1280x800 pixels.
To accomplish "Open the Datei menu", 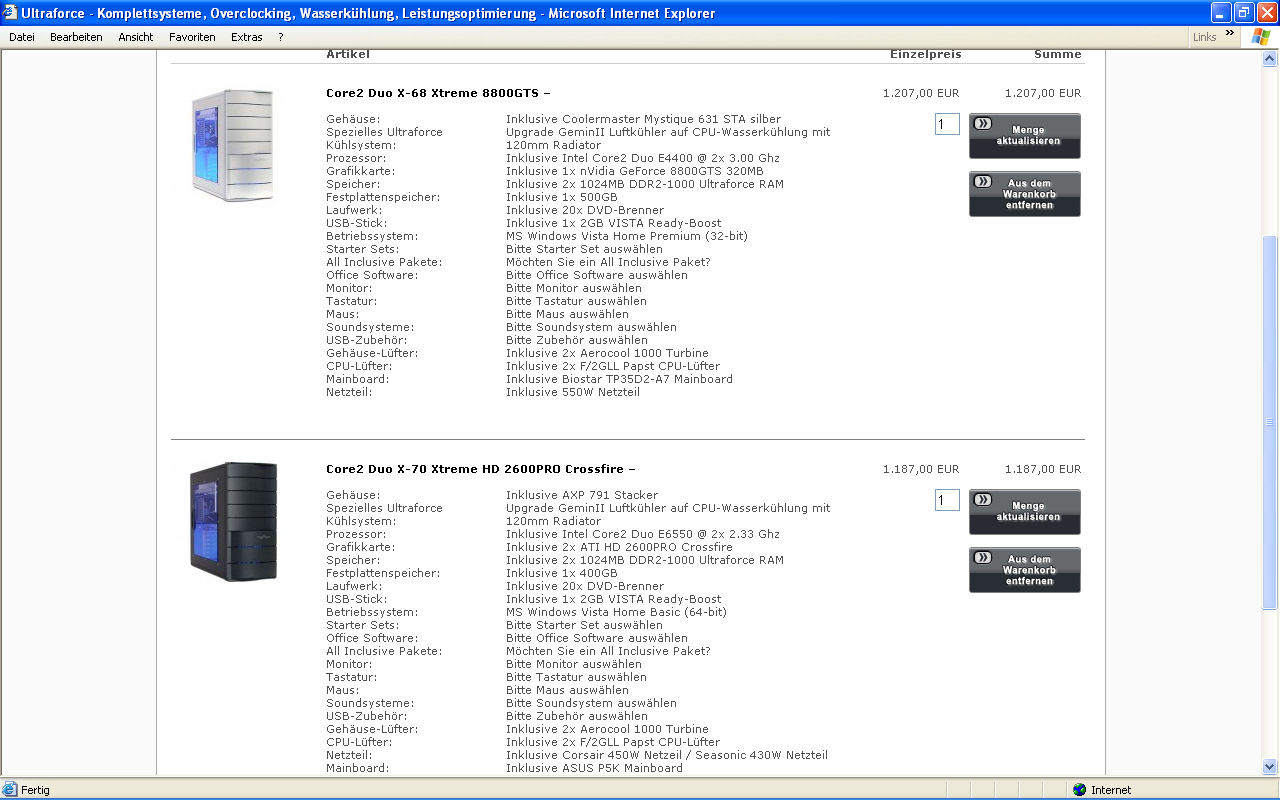I will [22, 37].
